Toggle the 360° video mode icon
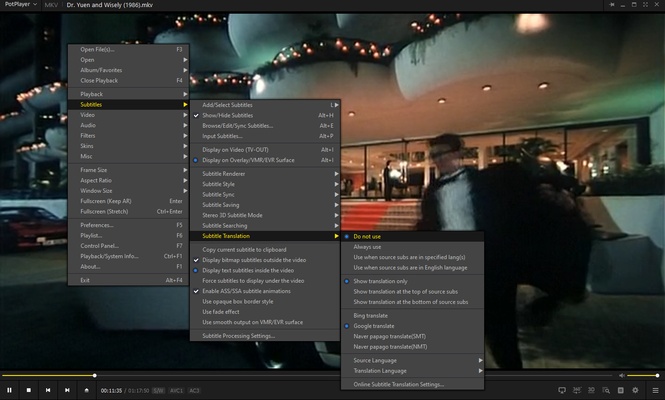 577,390
